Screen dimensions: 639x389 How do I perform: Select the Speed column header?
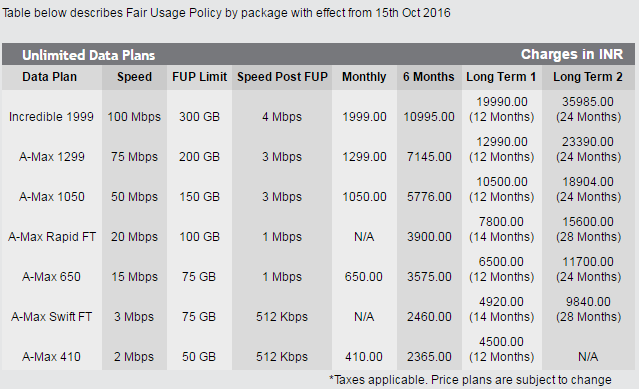[x=134, y=77]
